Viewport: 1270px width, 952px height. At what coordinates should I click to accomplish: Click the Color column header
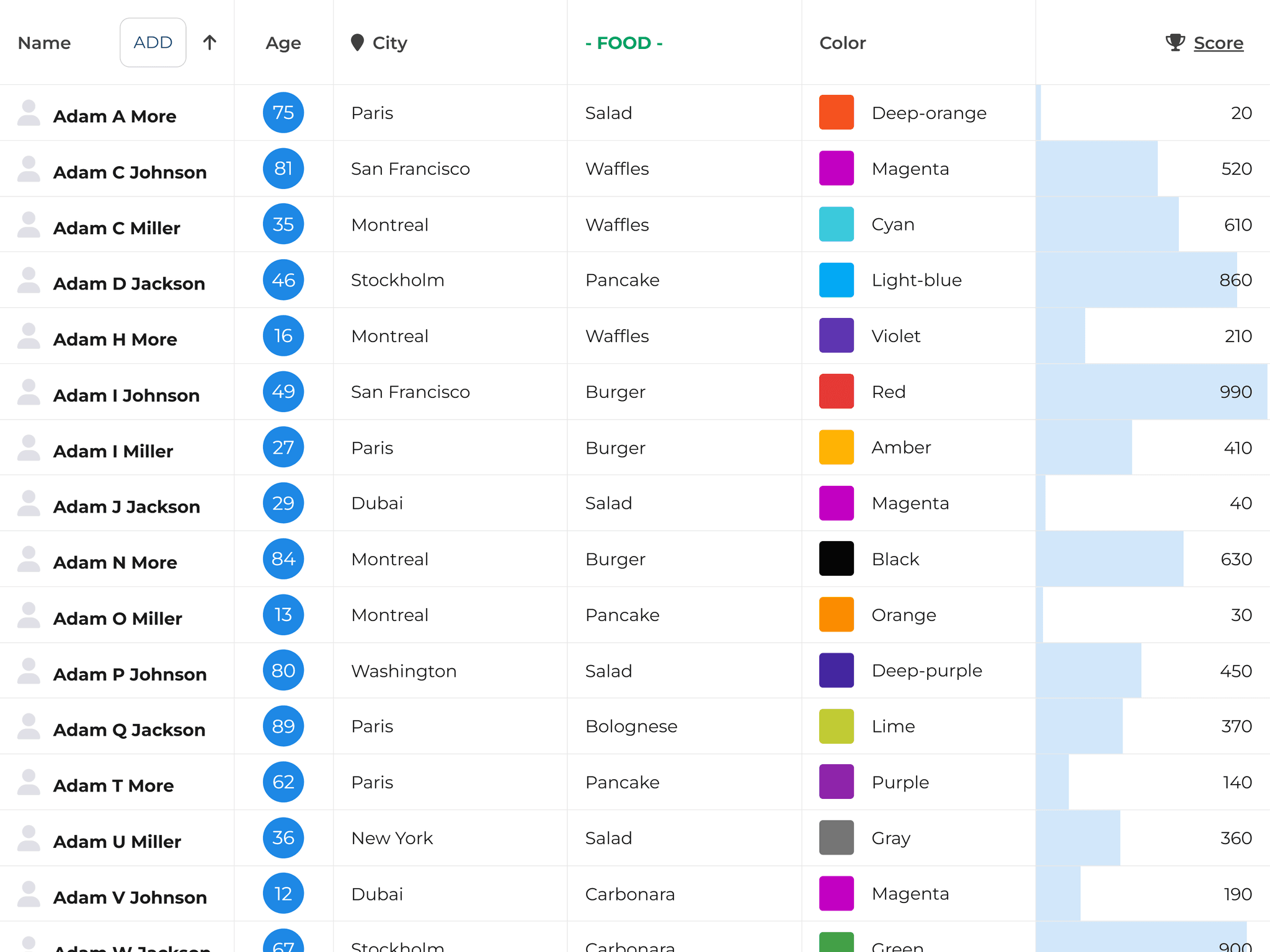pos(842,43)
